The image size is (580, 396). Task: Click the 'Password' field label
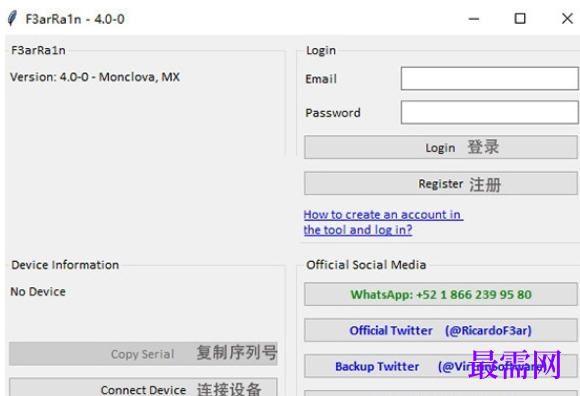pyautogui.click(x=333, y=113)
